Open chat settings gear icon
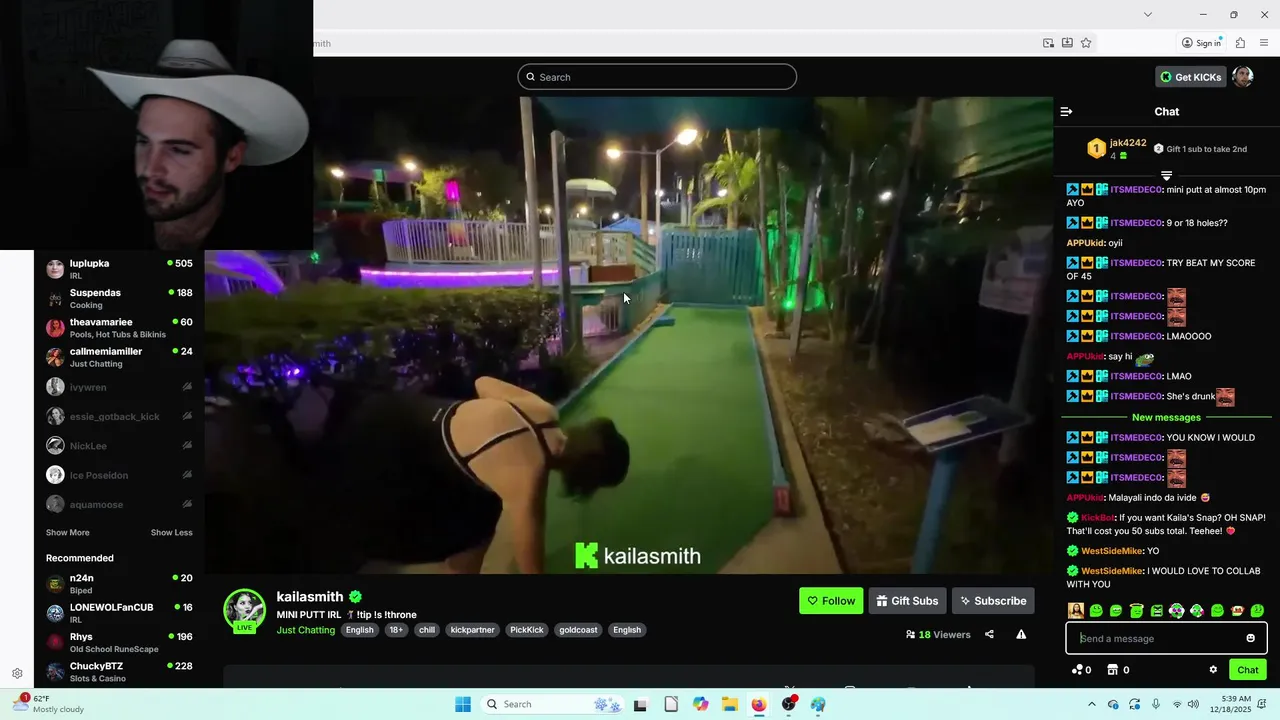Image resolution: width=1280 pixels, height=720 pixels. coord(1213,670)
